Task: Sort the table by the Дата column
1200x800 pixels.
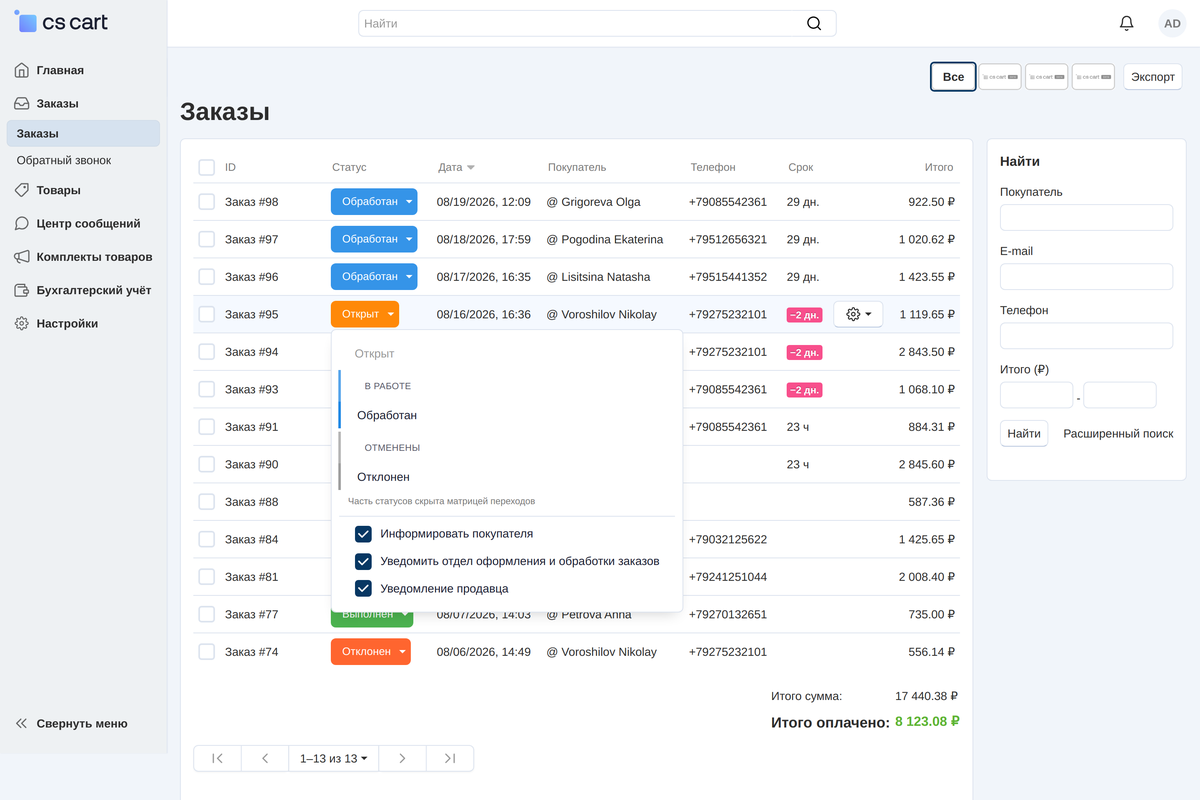Action: point(456,167)
